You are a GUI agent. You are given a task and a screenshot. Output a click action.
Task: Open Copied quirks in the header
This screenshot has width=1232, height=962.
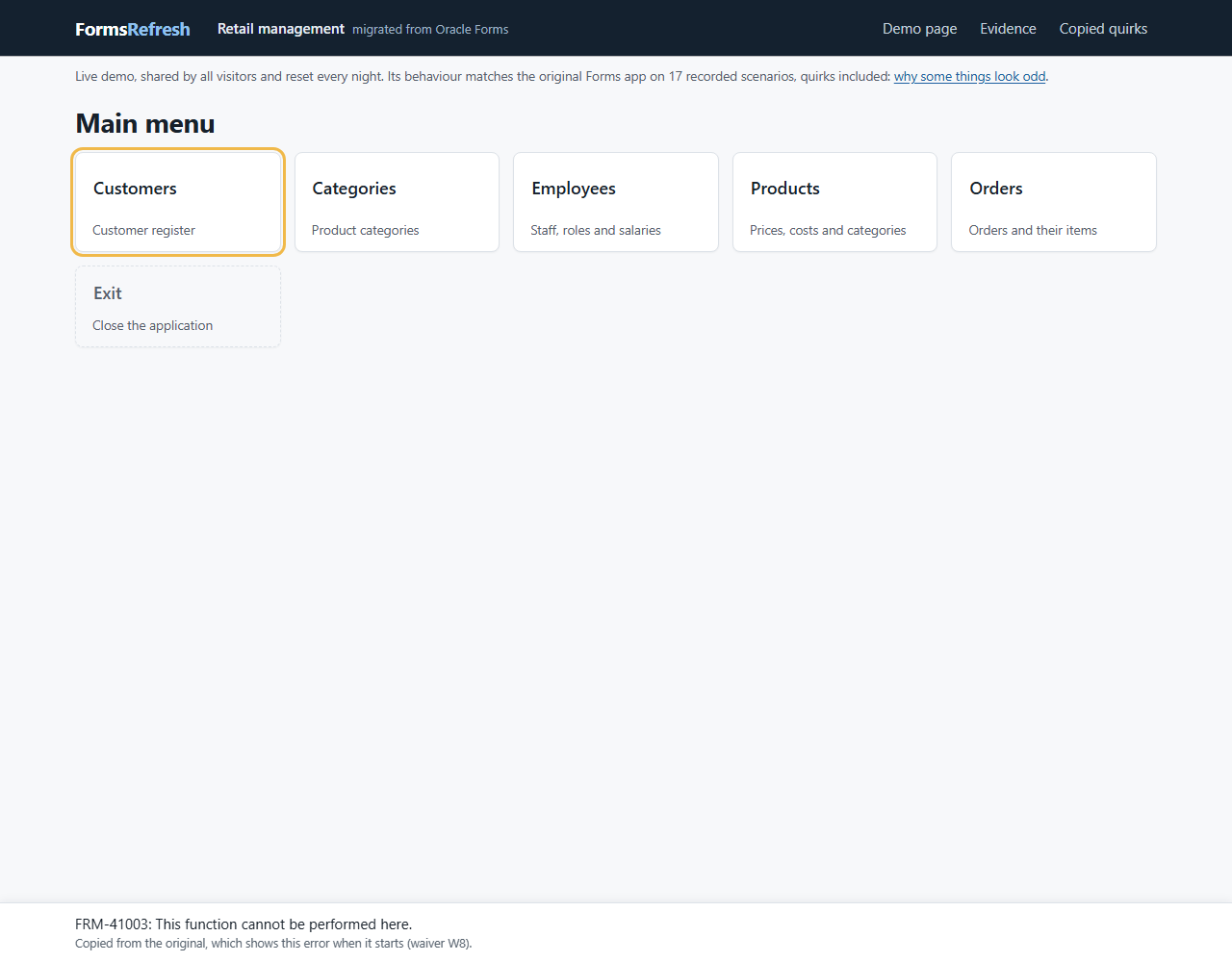click(1103, 29)
